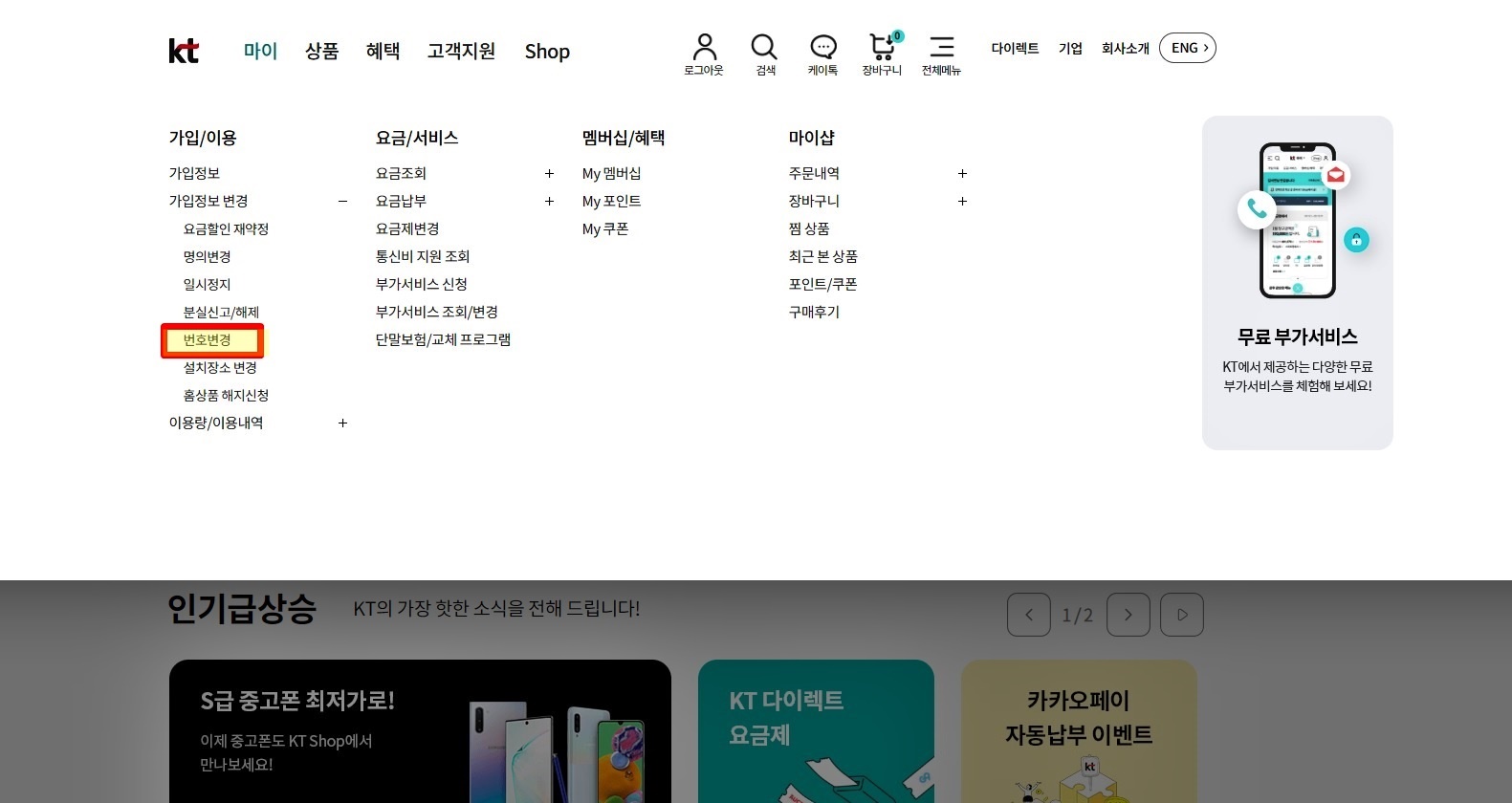Open 부가서비스 조회/변경 item
This screenshot has height=803, width=1512.
point(437,312)
